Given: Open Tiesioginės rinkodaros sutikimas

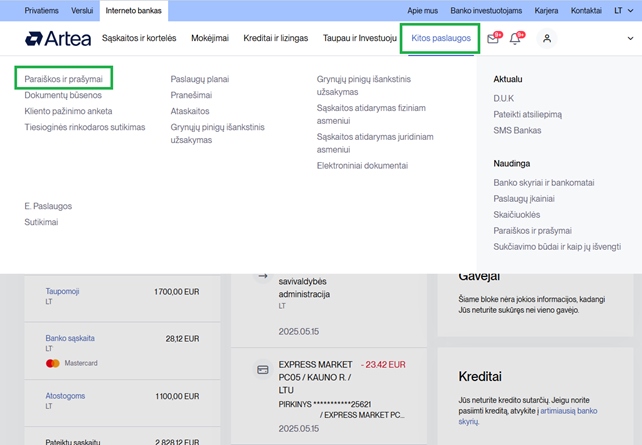Looking at the screenshot, I should point(85,127).
